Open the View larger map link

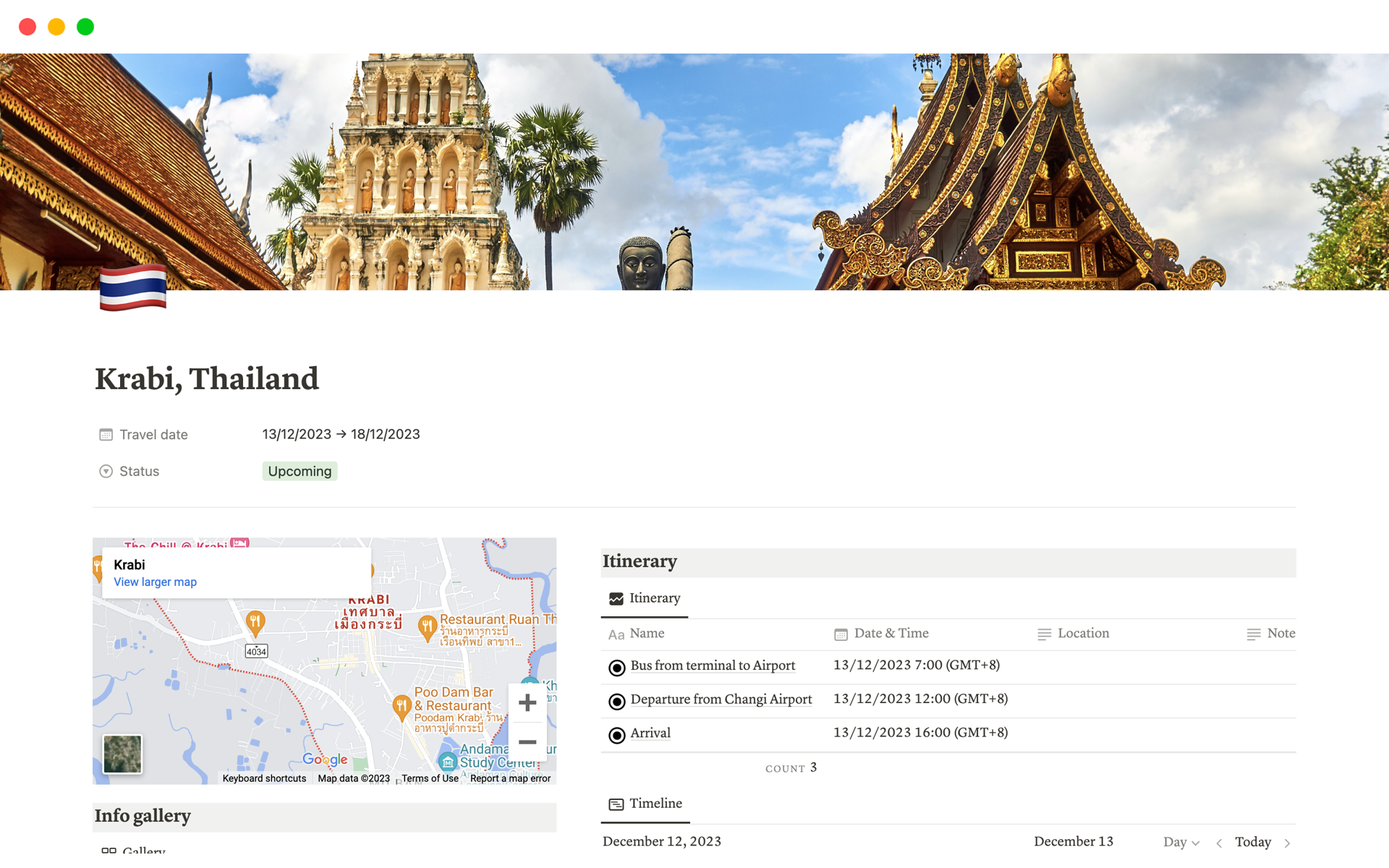[155, 582]
